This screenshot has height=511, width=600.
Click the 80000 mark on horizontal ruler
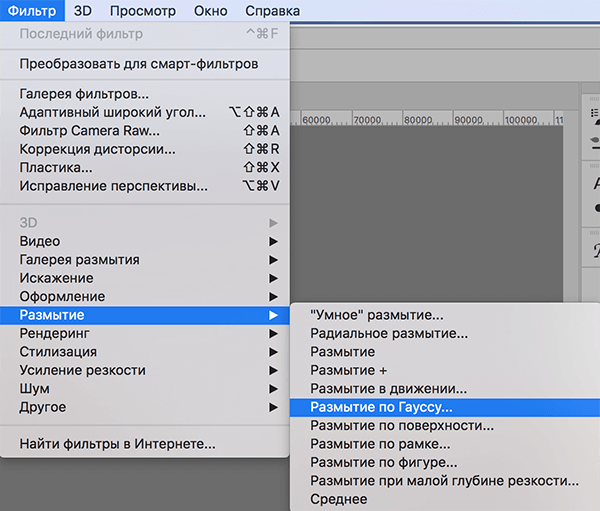418,120
